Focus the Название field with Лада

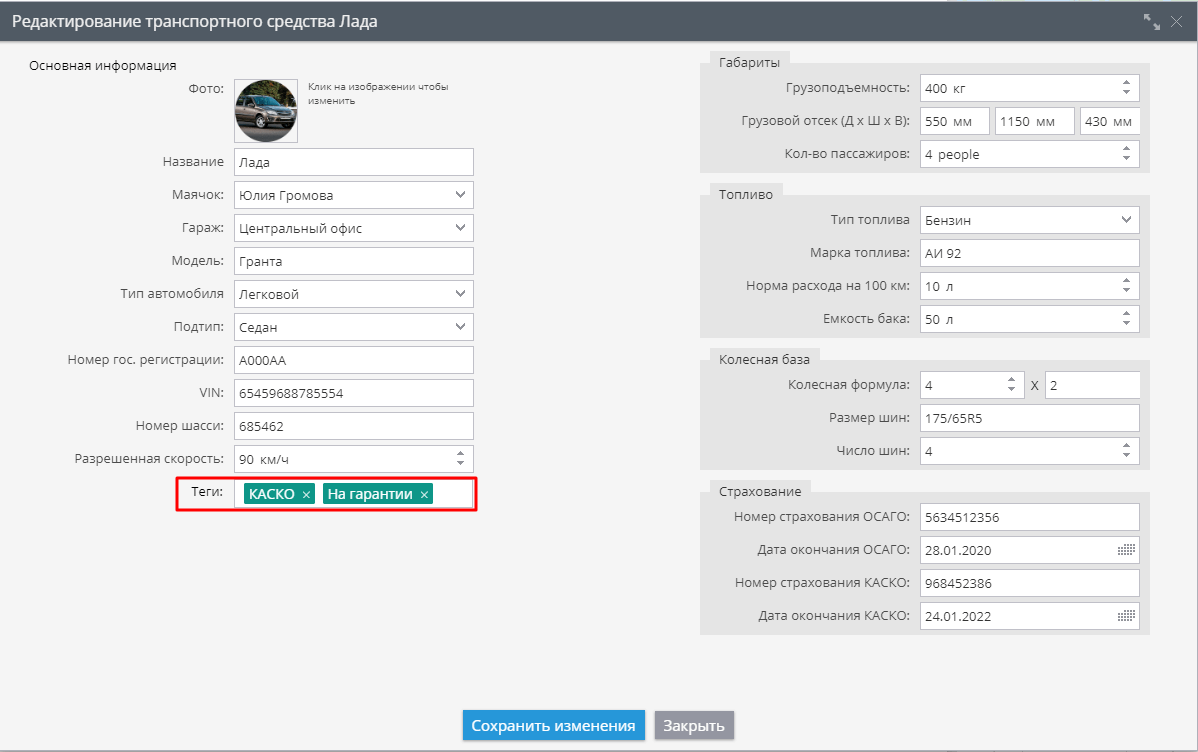click(354, 162)
